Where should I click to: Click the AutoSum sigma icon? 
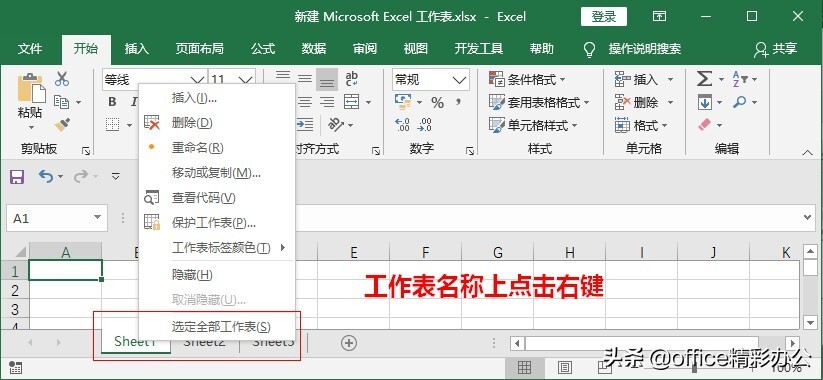tap(704, 79)
